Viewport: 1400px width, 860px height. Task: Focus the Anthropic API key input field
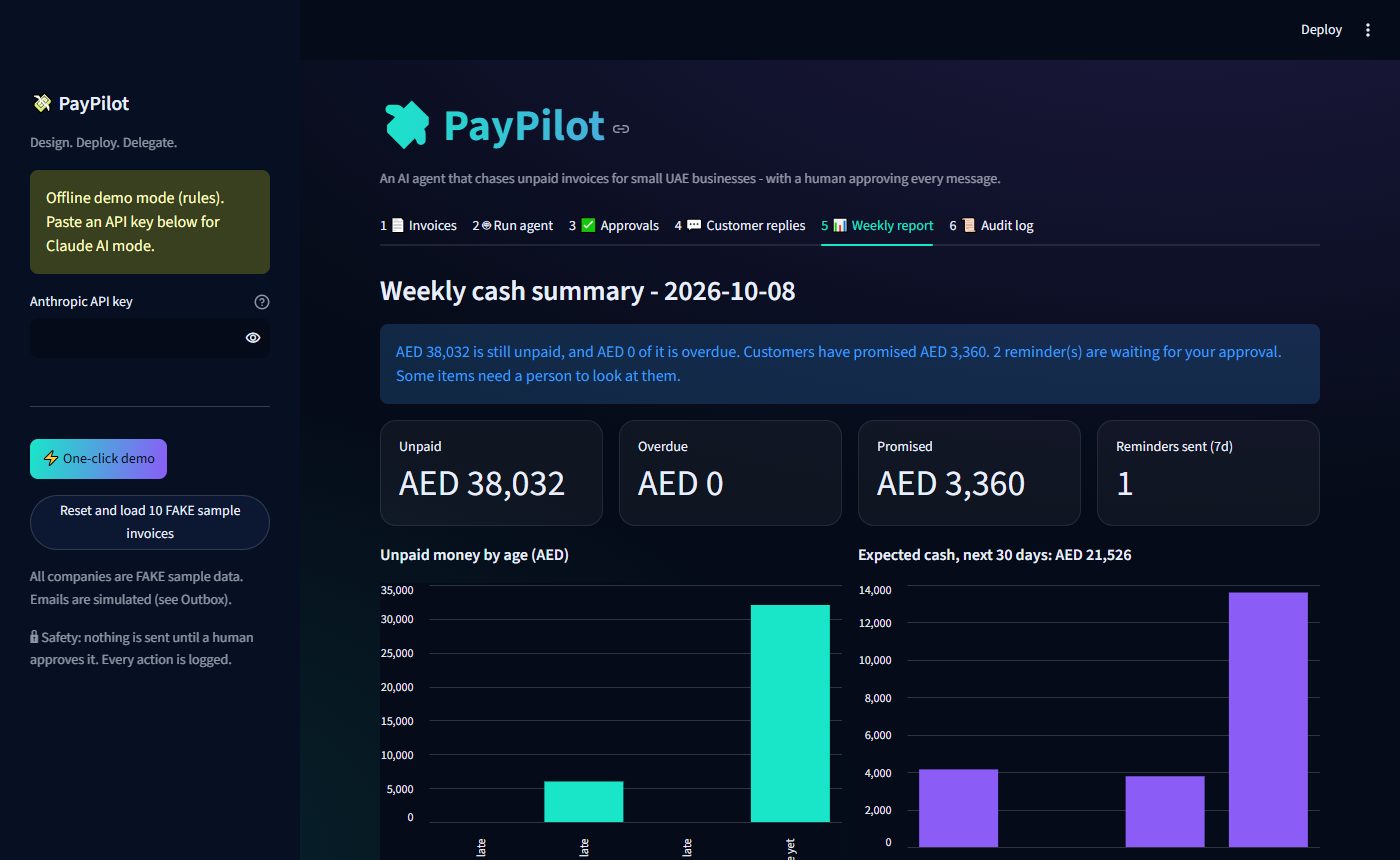(x=135, y=338)
